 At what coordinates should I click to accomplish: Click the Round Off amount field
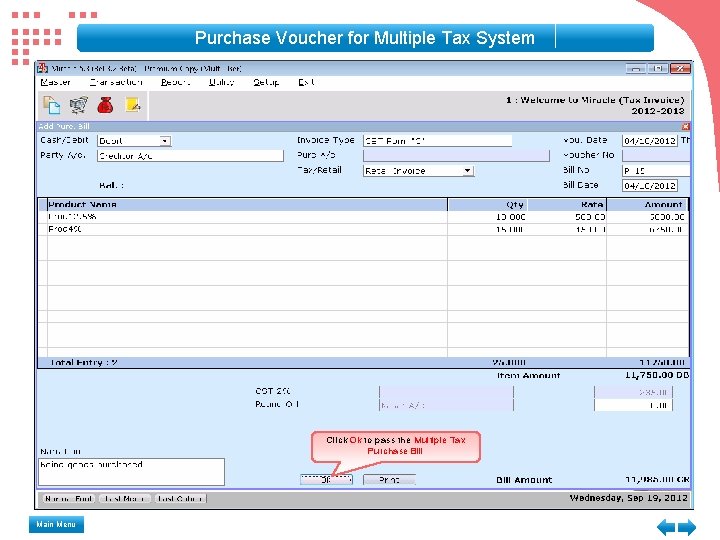click(633, 405)
